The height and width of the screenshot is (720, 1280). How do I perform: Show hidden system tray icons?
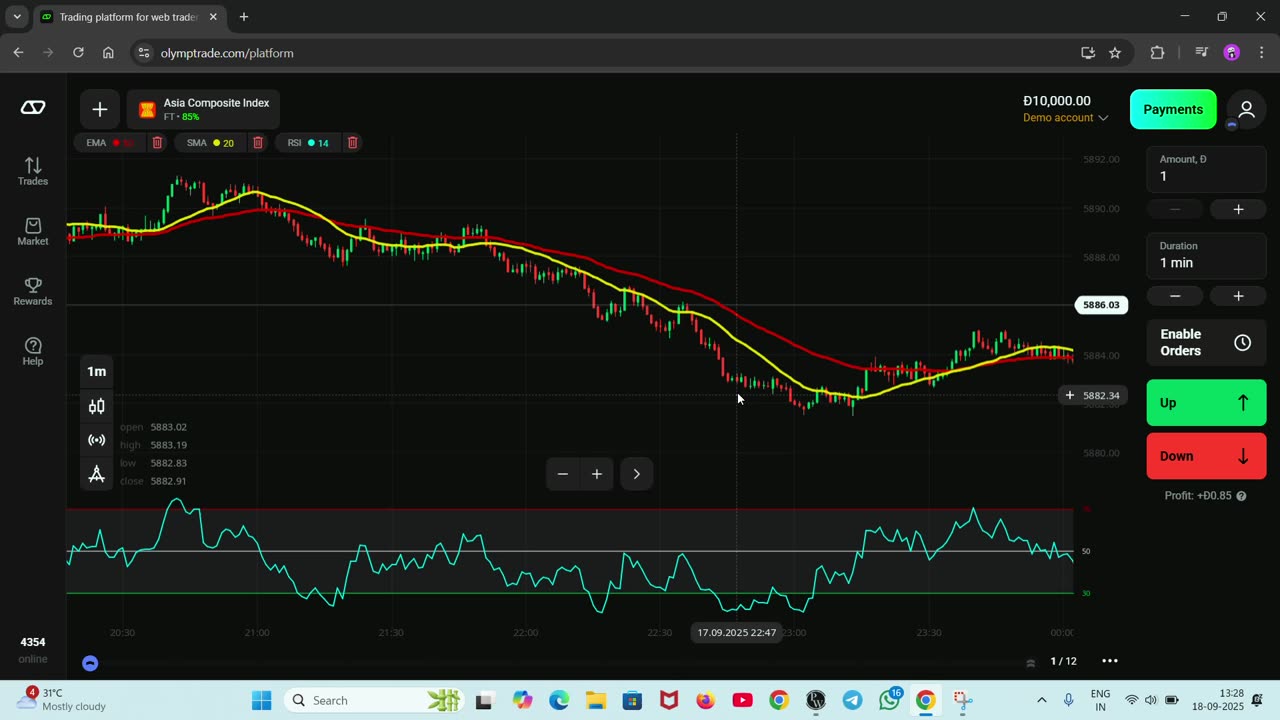pyautogui.click(x=1041, y=700)
